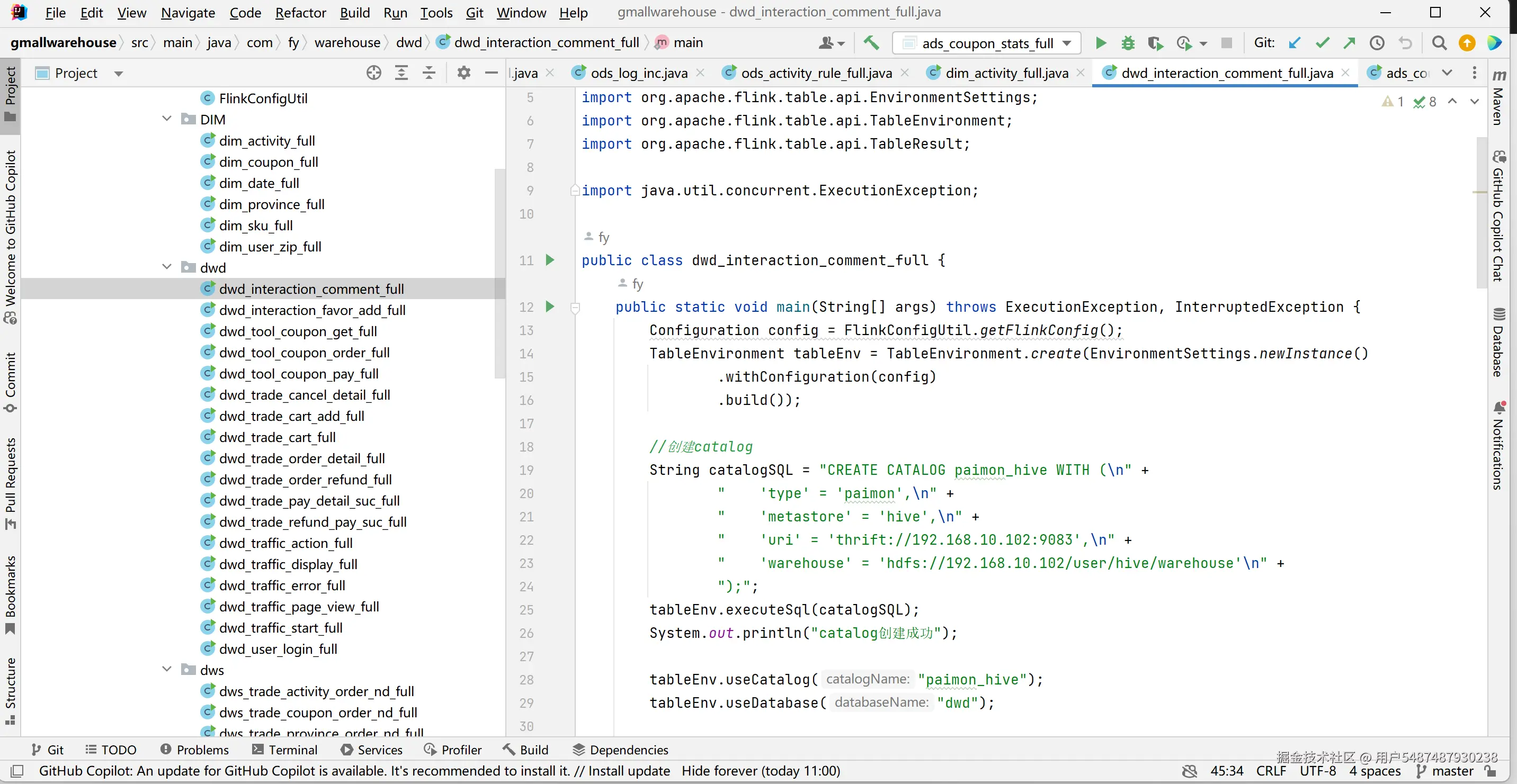The image size is (1517, 784).
Task: Click Install update link in status bar
Action: click(628, 770)
